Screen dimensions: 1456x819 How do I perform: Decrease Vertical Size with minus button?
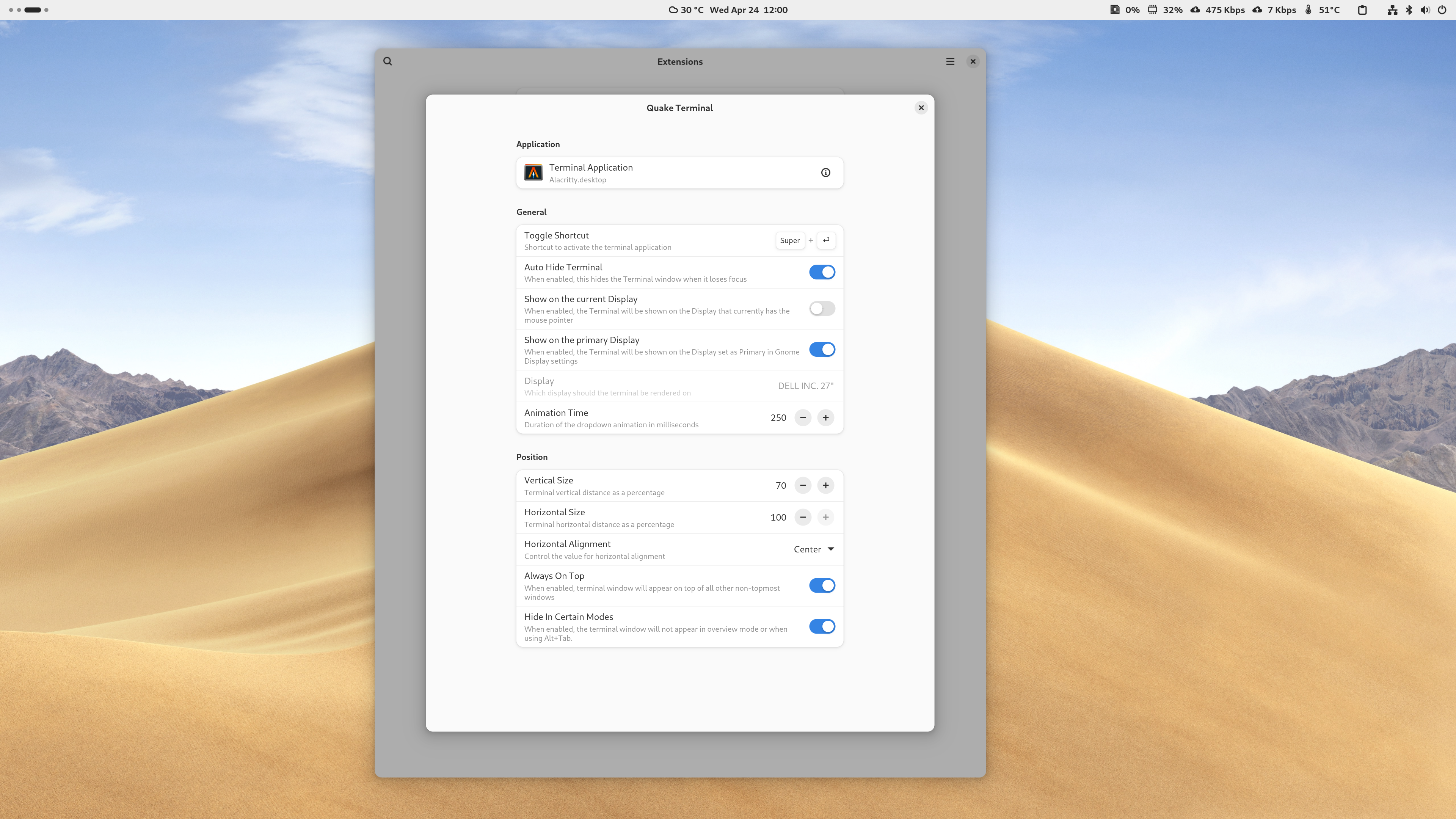tap(803, 485)
